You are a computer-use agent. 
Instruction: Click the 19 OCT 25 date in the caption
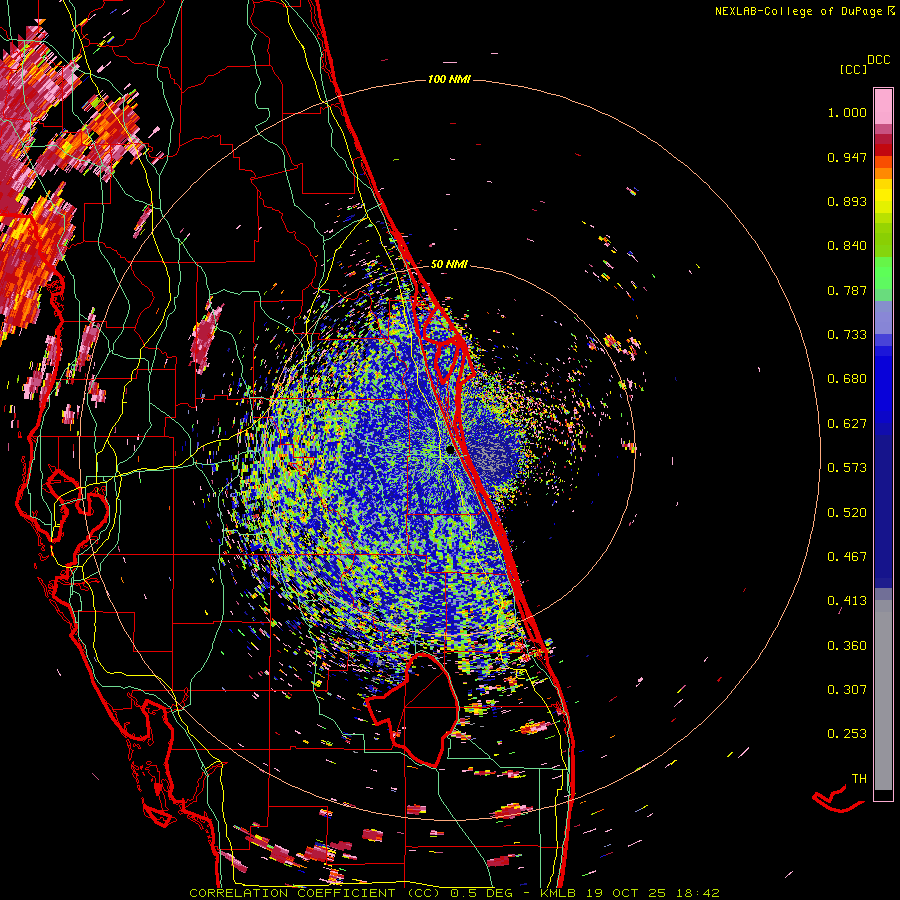point(626,893)
